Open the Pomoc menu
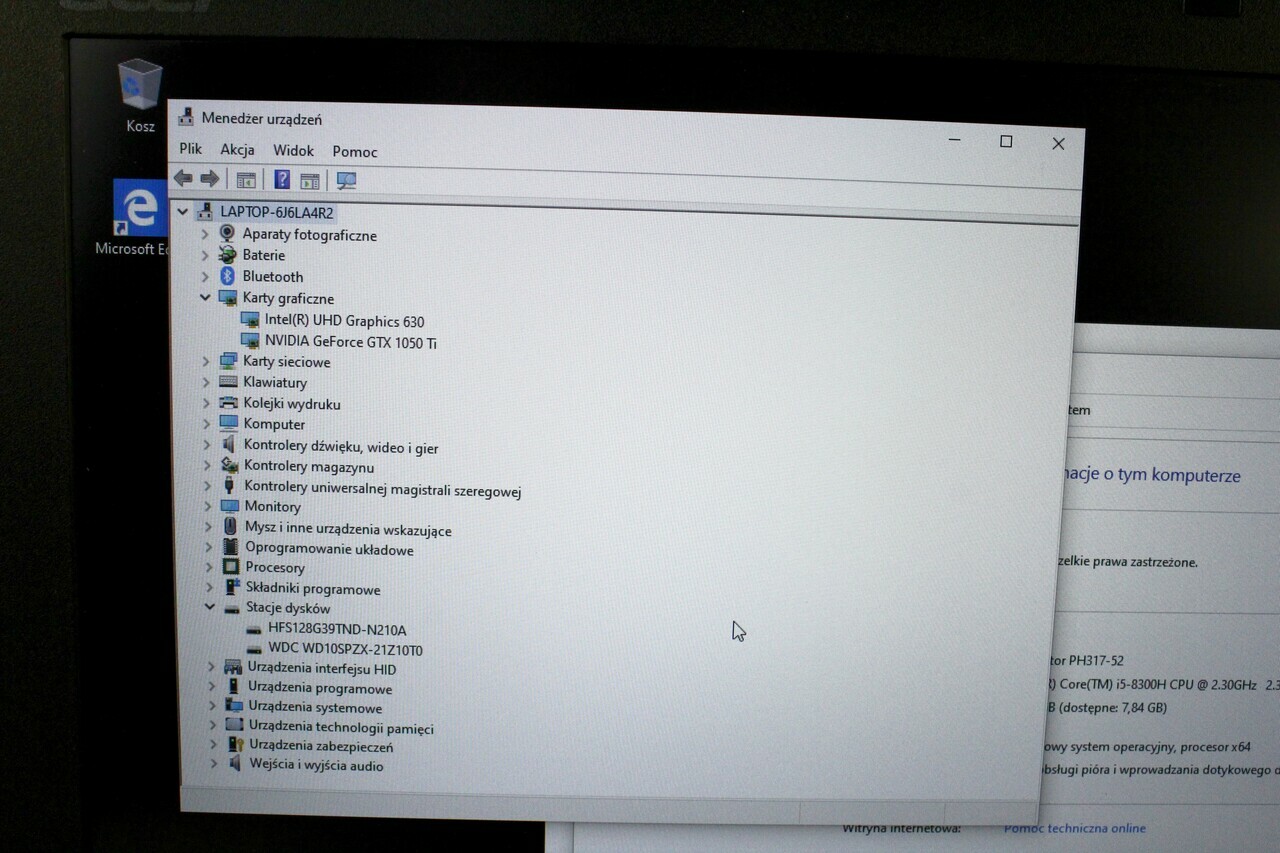Screen dimensions: 1280x853 pyautogui.click(x=355, y=152)
